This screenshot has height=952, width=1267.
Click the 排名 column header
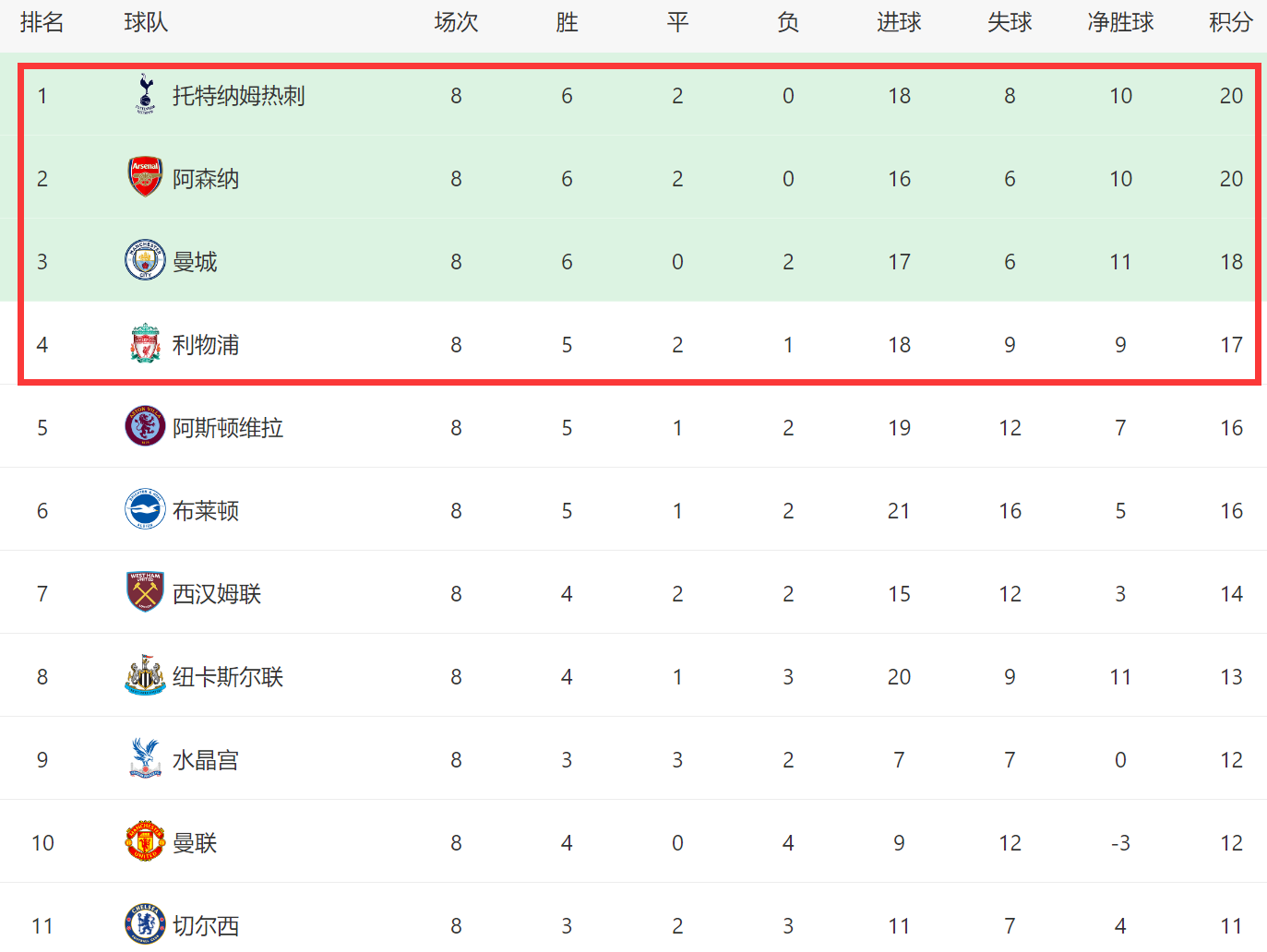coord(42,22)
